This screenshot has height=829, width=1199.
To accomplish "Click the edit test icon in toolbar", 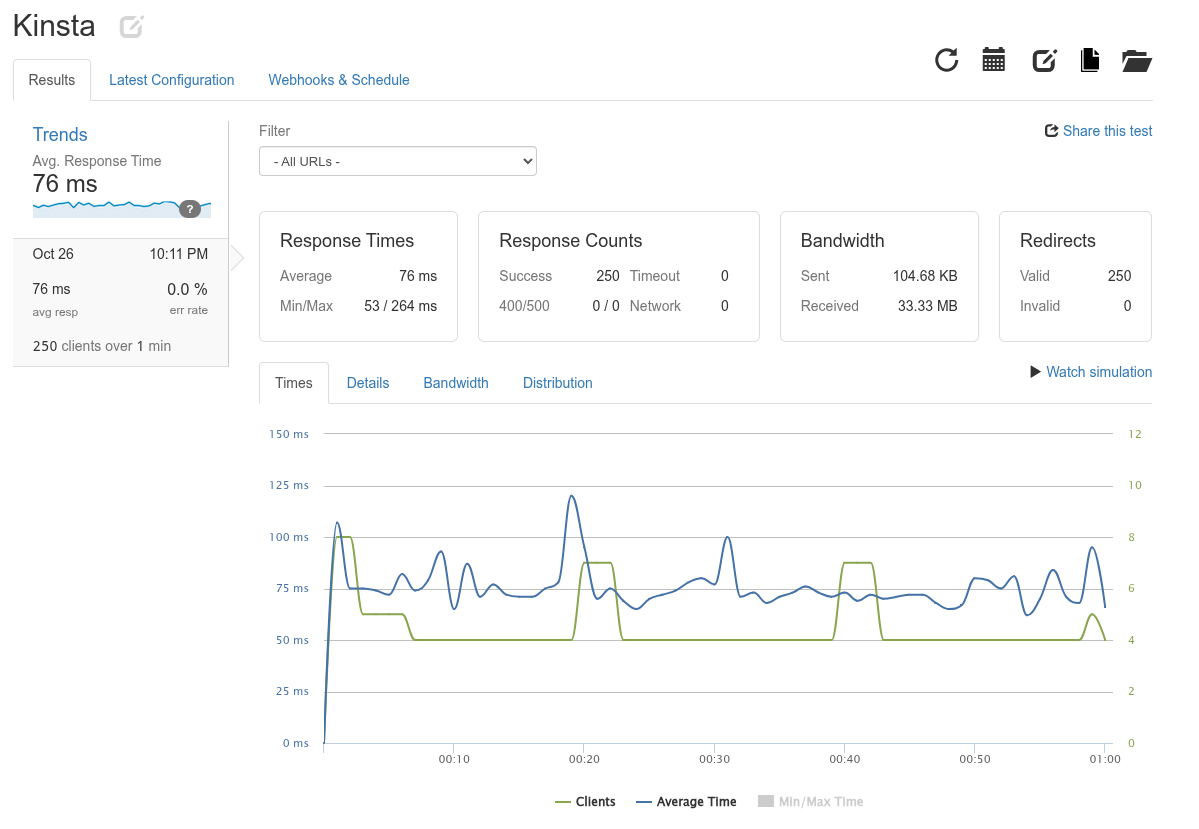I will (1044, 60).
